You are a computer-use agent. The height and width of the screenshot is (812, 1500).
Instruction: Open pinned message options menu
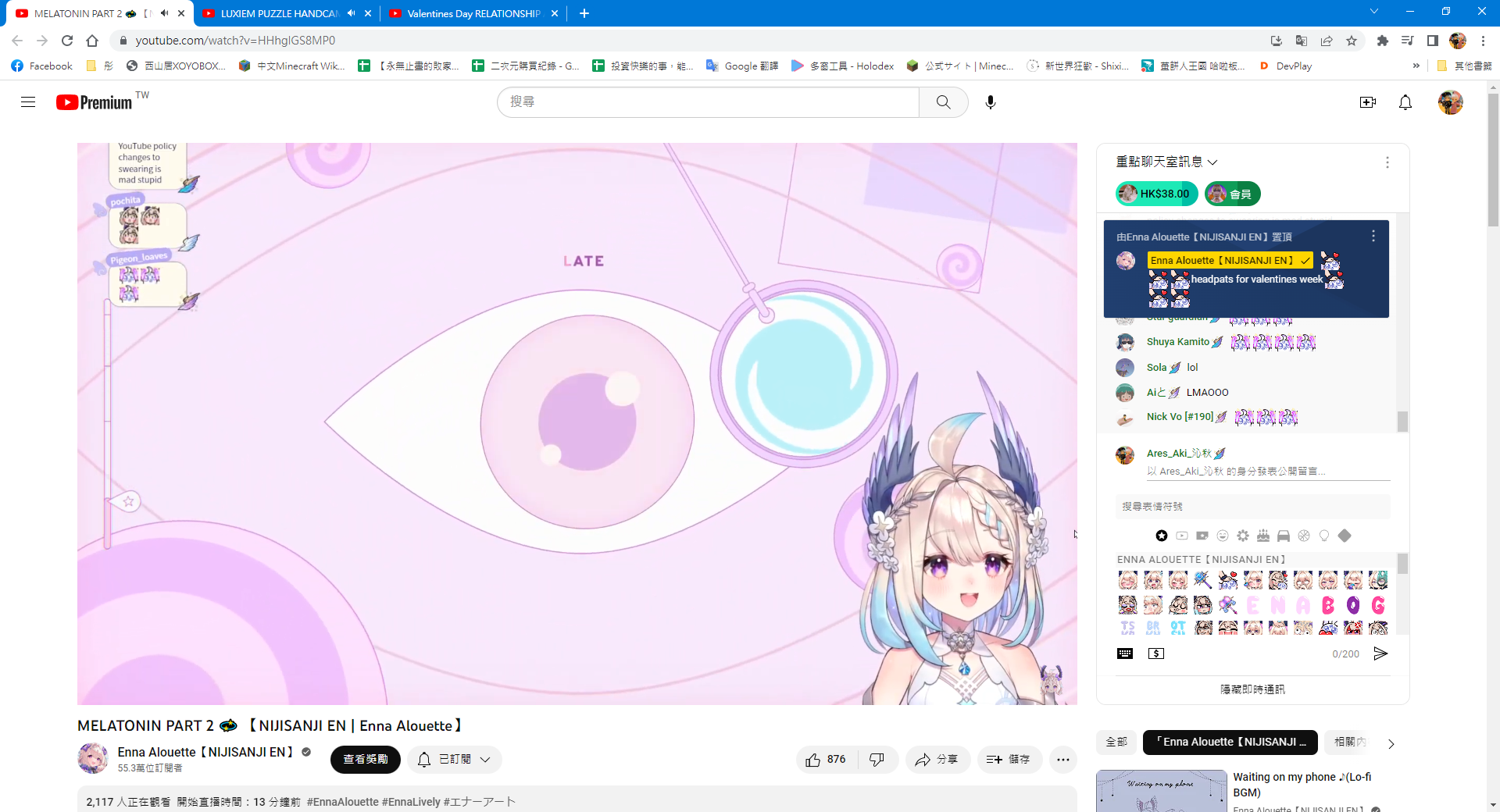1373,236
